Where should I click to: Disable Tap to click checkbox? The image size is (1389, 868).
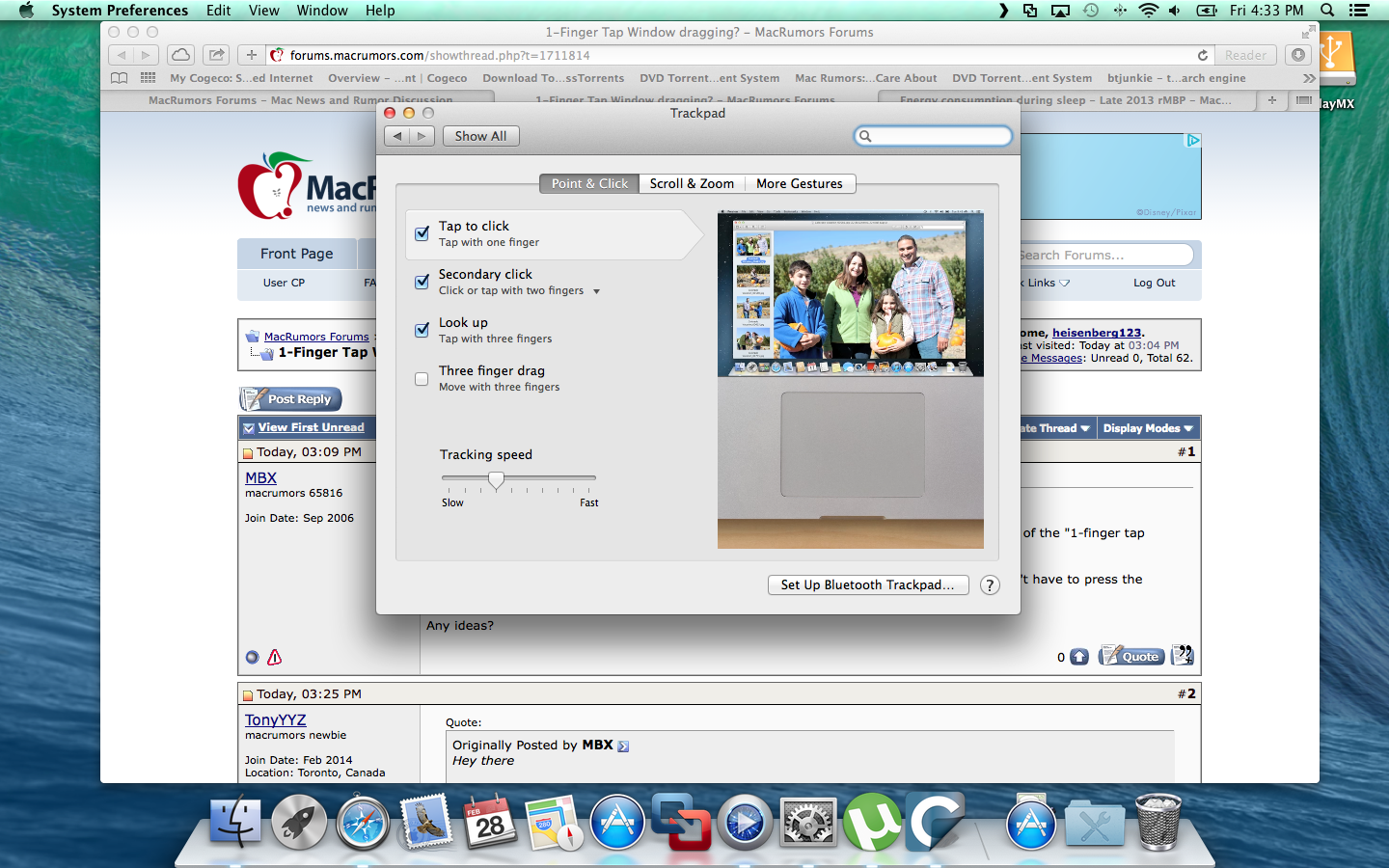422,233
